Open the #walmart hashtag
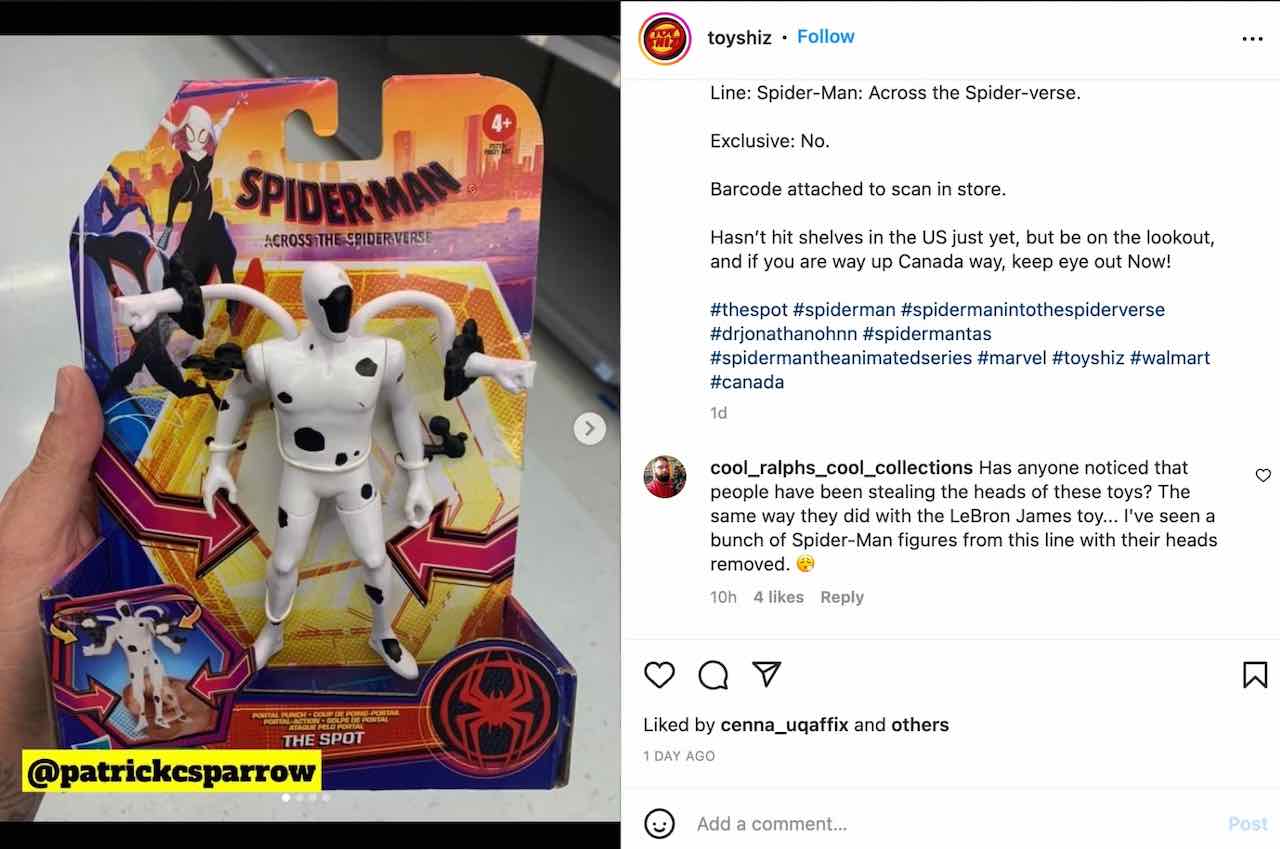The height and width of the screenshot is (849, 1280). tap(1170, 357)
